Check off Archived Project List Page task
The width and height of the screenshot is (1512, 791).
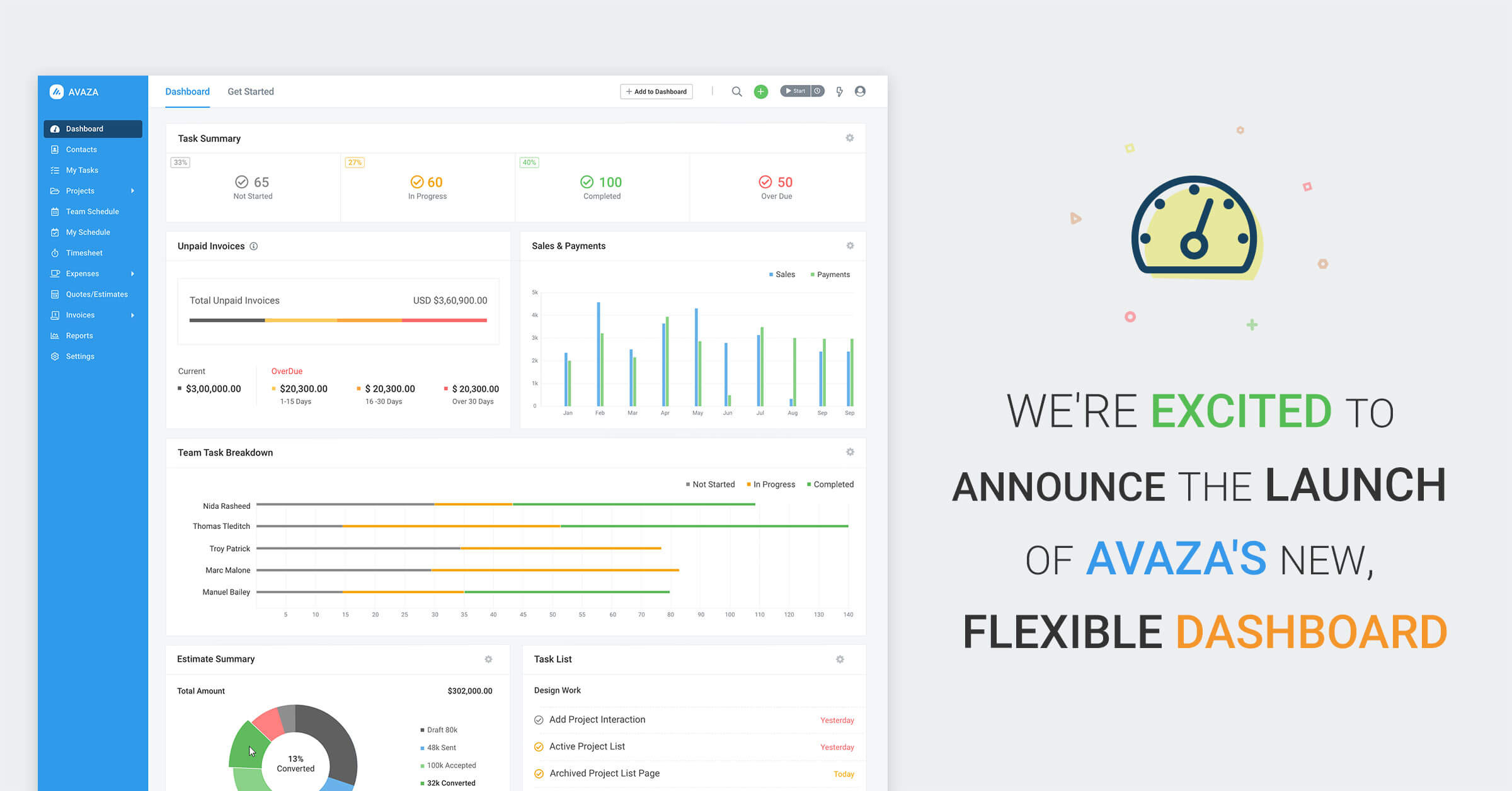coord(539,774)
